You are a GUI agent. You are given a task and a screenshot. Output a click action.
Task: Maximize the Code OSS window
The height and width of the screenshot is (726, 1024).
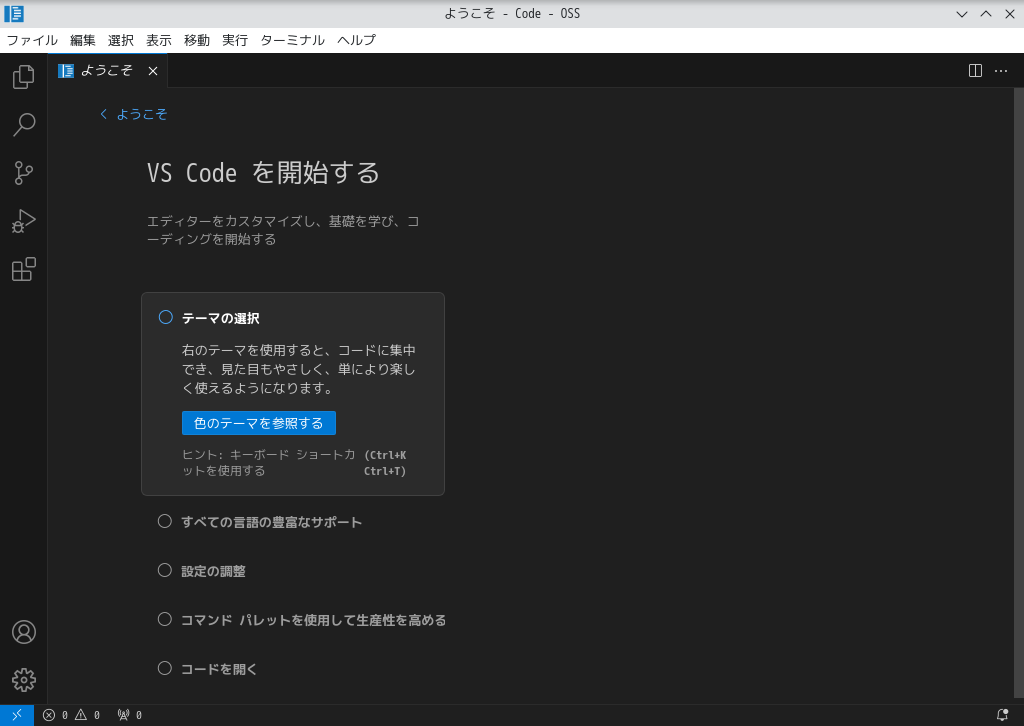pyautogui.click(x=985, y=14)
